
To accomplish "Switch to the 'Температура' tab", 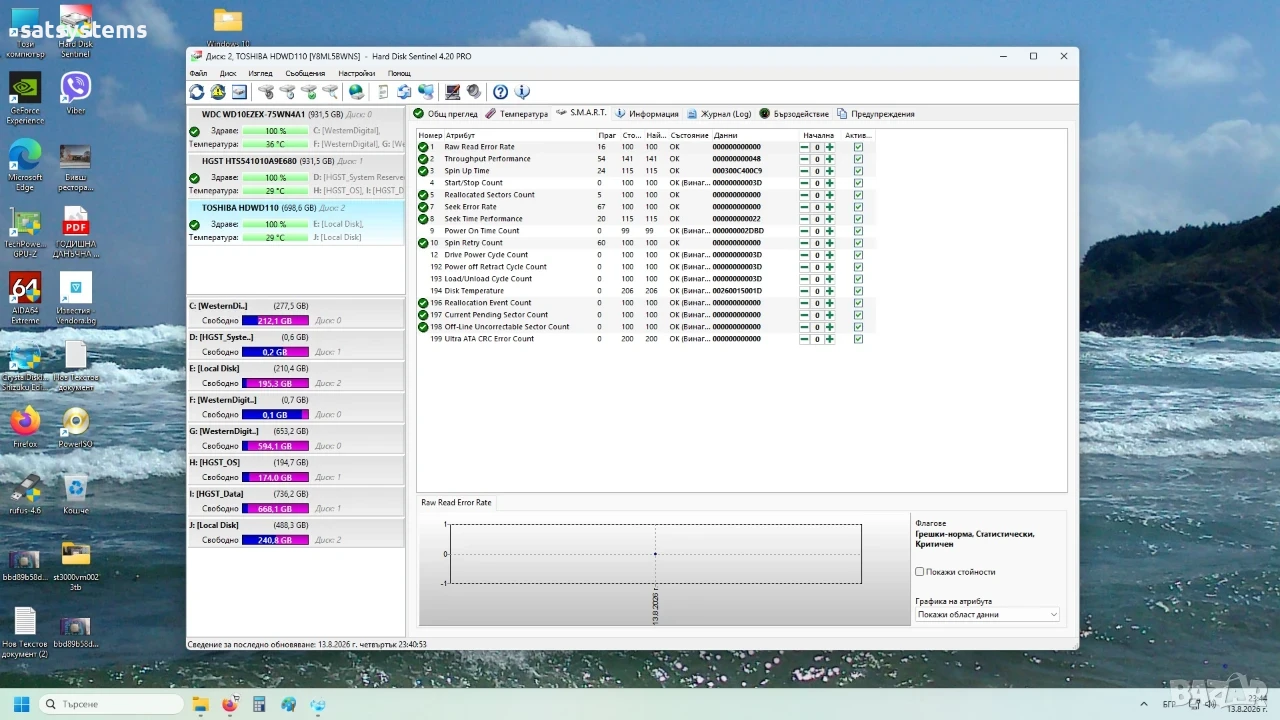I will point(517,114).
